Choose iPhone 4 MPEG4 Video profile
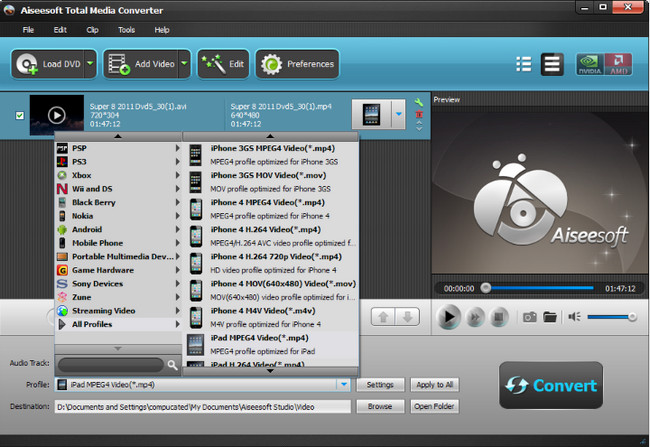This screenshot has width=650, height=447. 271,209
